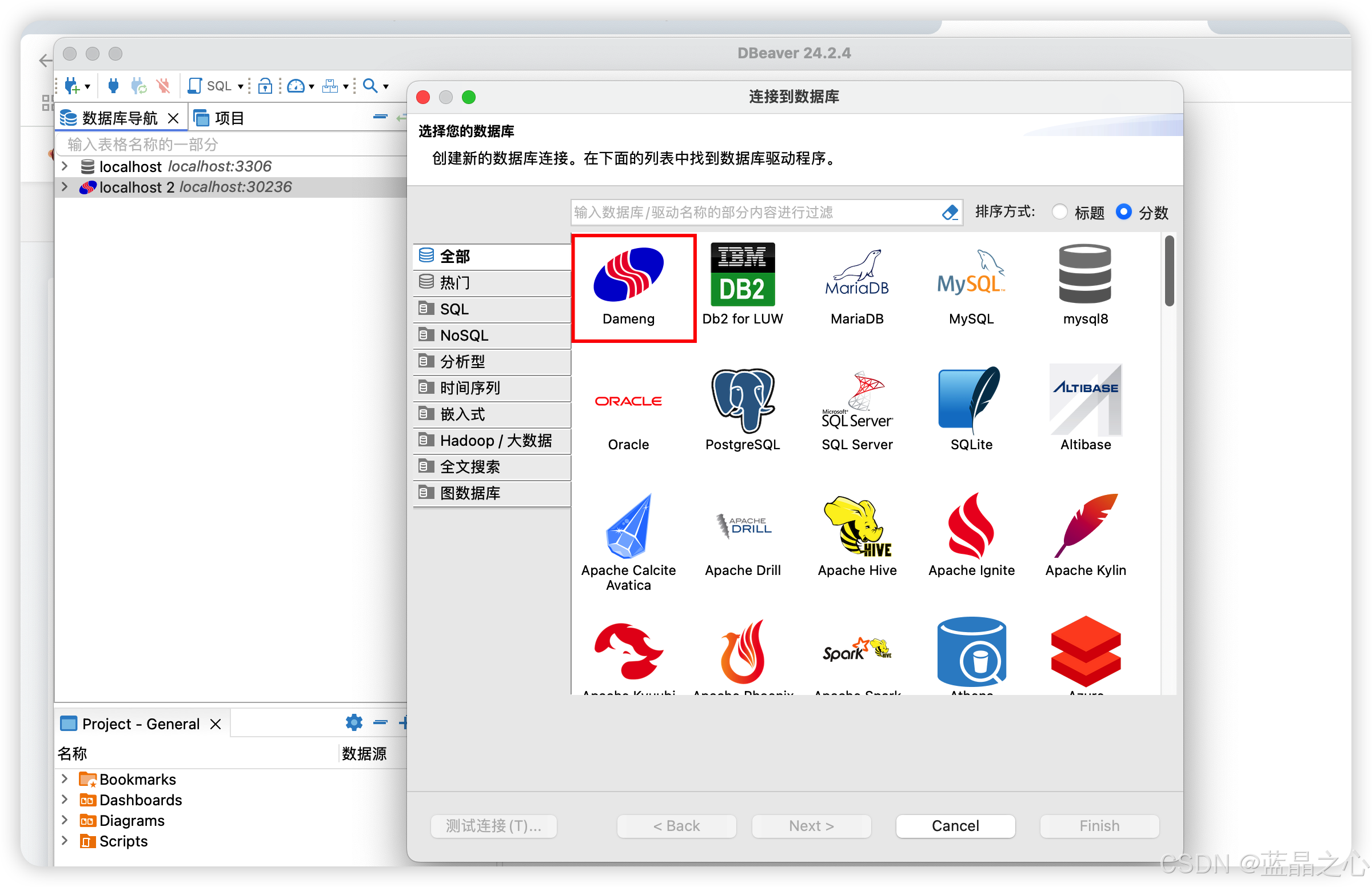Open the SQL editor dropdown arrow
The image size is (1372, 887).
click(x=240, y=87)
